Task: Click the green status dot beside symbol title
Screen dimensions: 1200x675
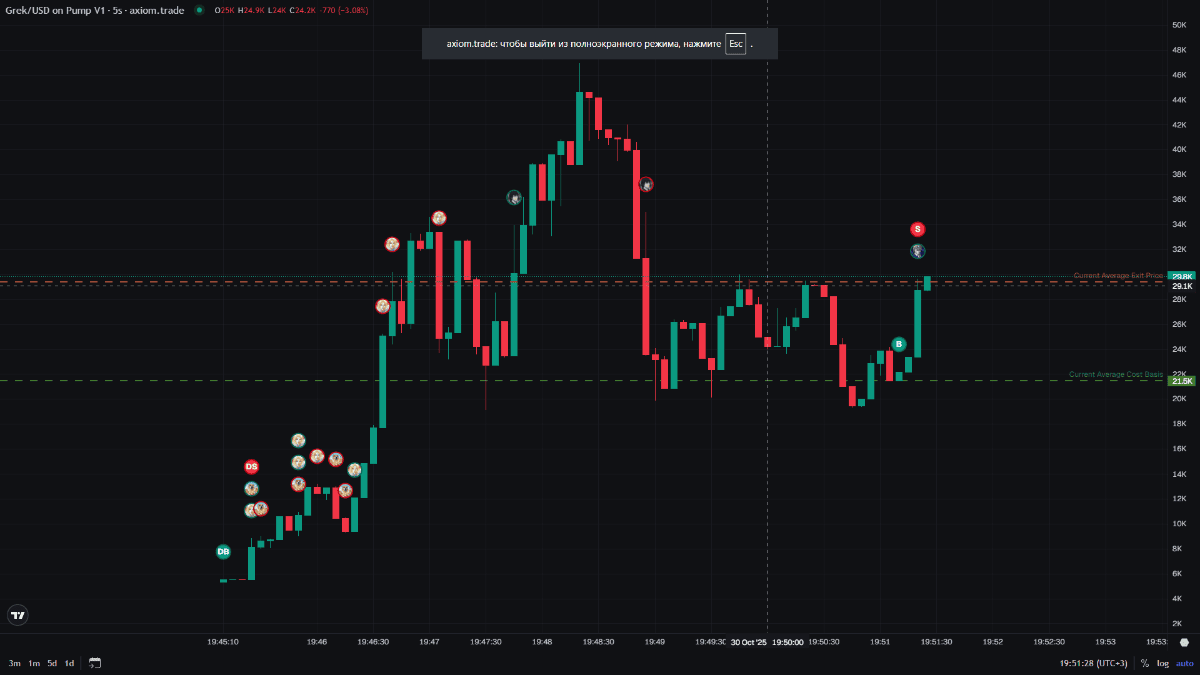Action: pyautogui.click(x=199, y=10)
